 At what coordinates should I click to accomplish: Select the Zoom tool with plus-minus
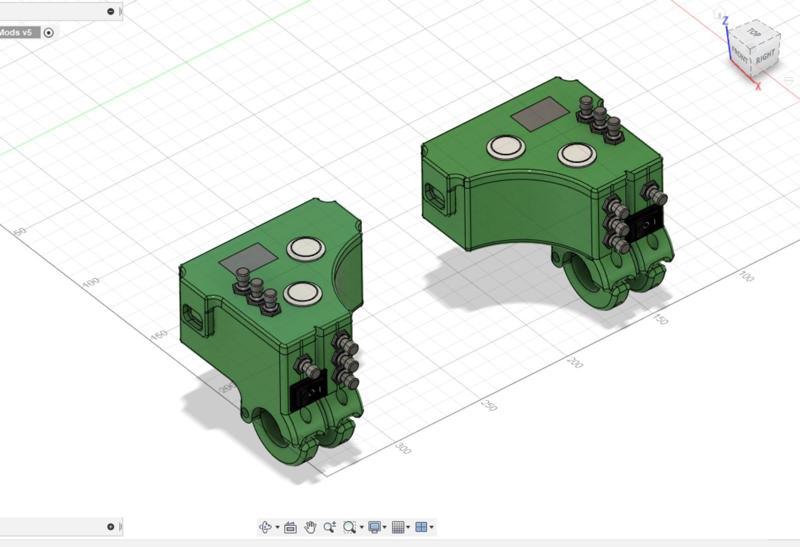pyautogui.click(x=329, y=527)
